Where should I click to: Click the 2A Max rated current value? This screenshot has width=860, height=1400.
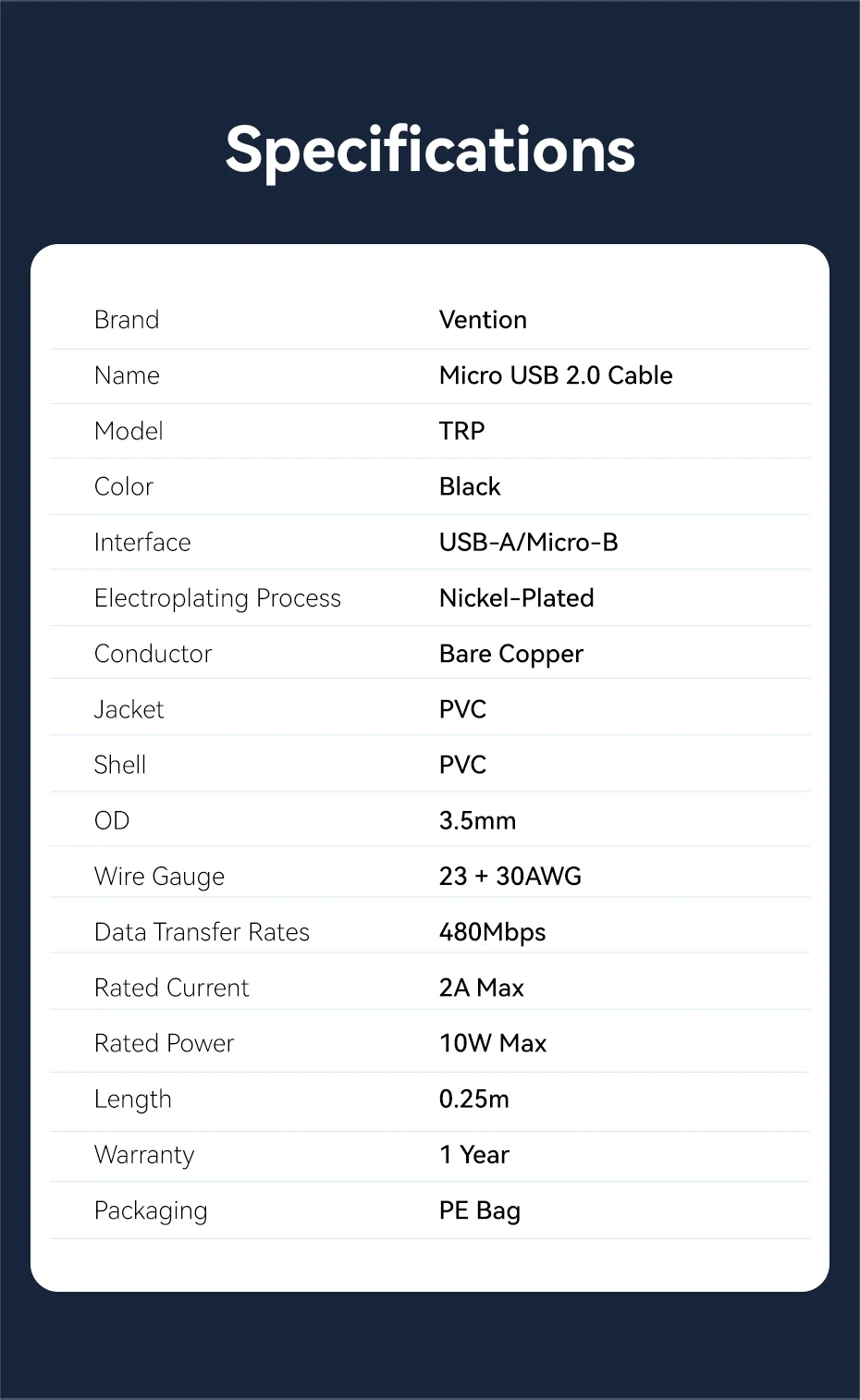tap(481, 988)
